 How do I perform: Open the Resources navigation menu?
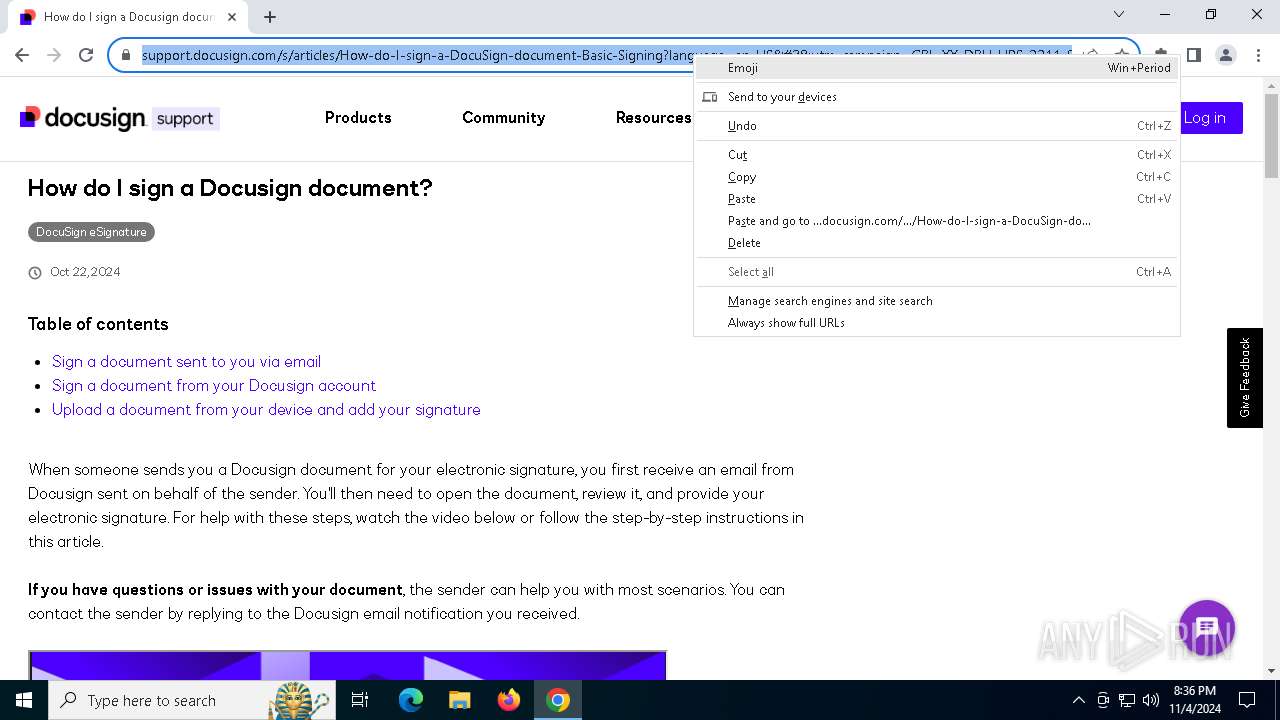point(653,118)
